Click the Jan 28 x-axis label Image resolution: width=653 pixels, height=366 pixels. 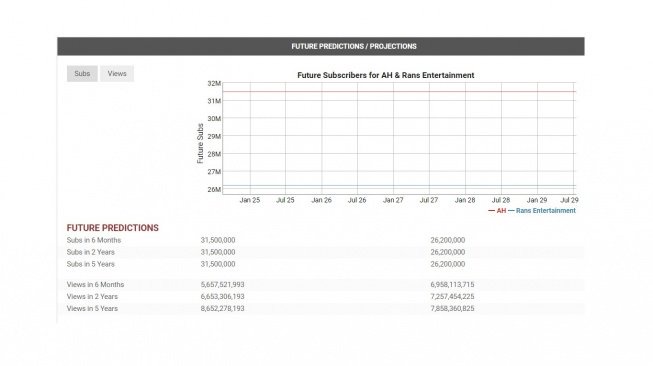465,200
